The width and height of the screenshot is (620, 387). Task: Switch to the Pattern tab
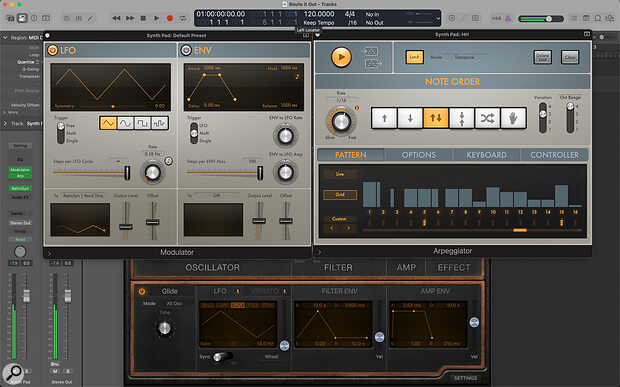coord(351,155)
